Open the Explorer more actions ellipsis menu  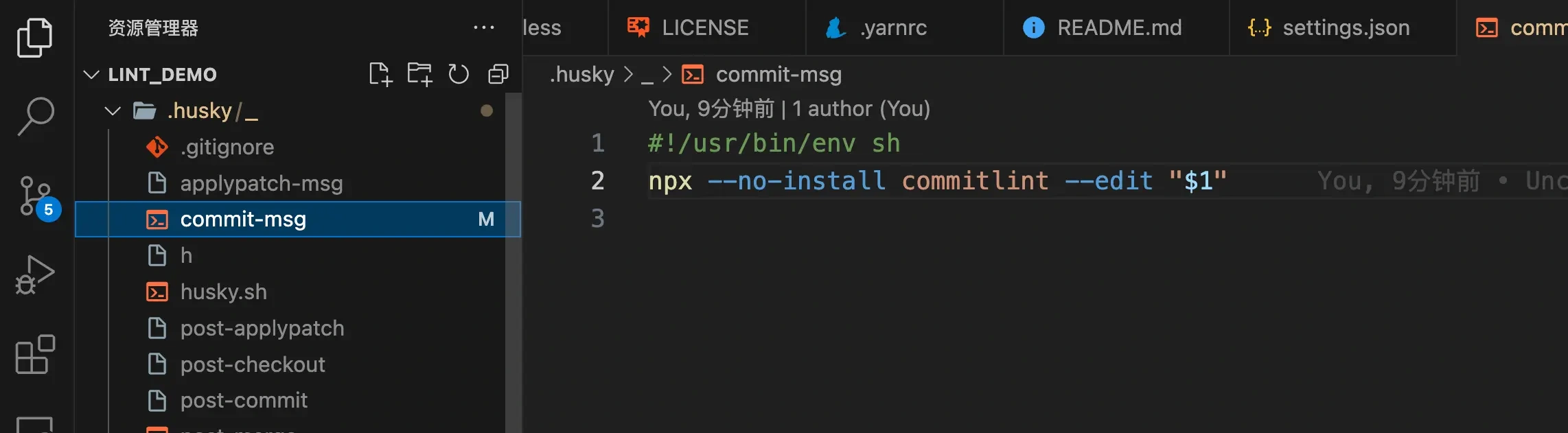tap(484, 27)
